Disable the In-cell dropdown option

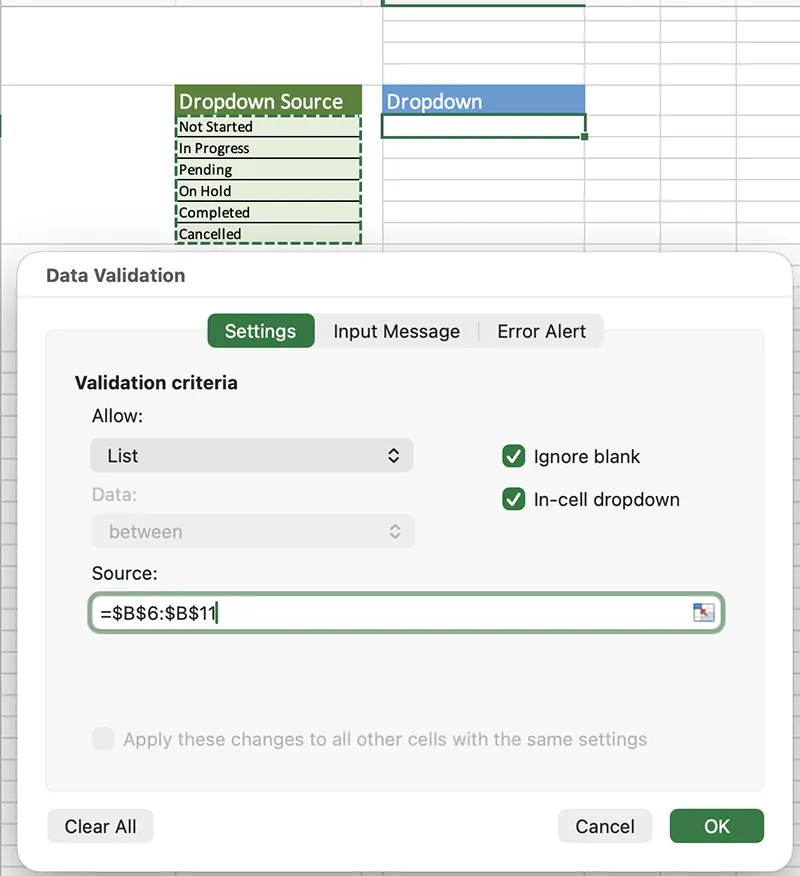513,499
